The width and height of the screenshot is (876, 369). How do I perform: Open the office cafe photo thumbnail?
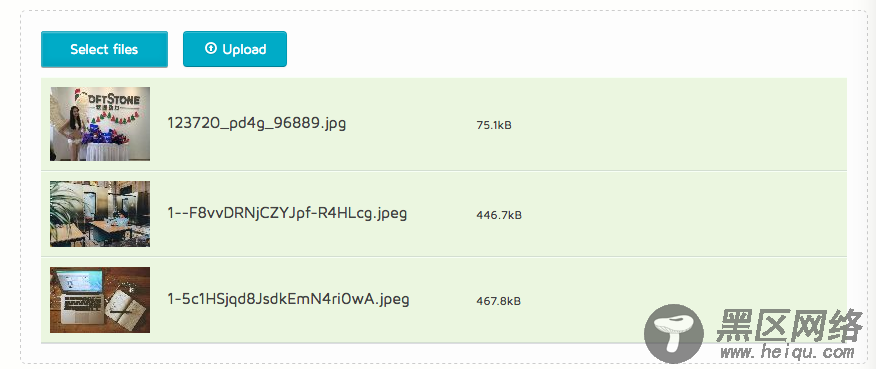coord(100,214)
